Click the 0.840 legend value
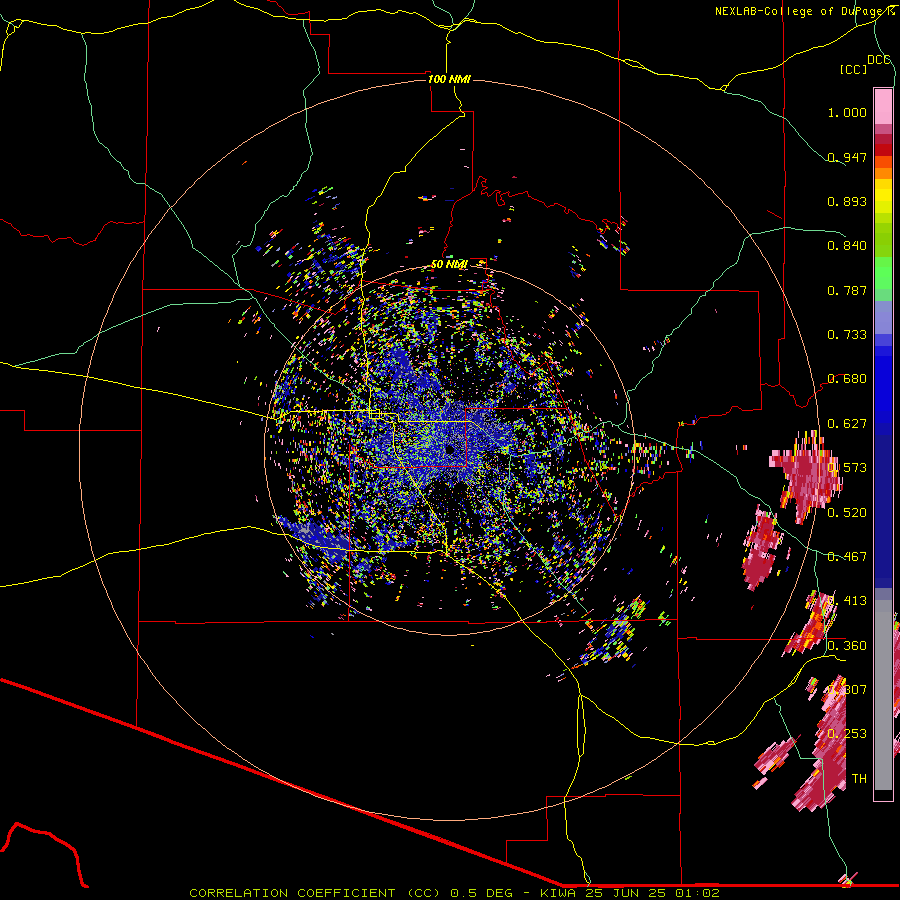 (847, 246)
